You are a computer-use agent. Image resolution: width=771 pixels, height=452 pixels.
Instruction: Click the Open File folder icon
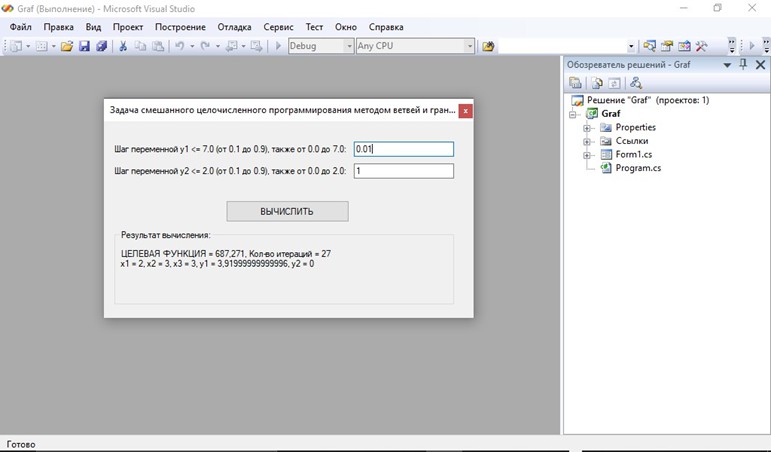pyautogui.click(x=67, y=46)
